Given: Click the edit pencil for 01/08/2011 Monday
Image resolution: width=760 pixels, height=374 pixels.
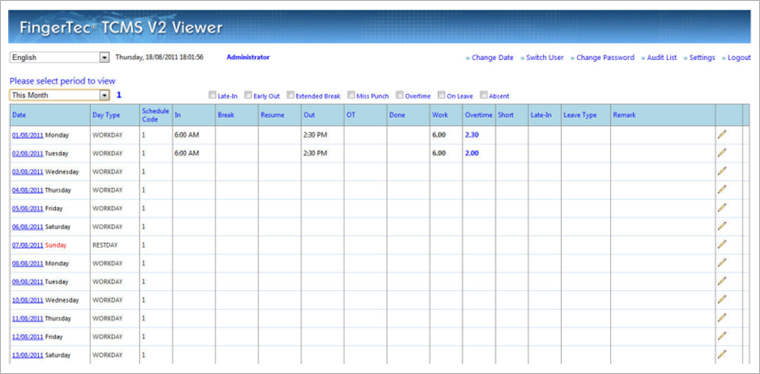Looking at the screenshot, I should [722, 135].
